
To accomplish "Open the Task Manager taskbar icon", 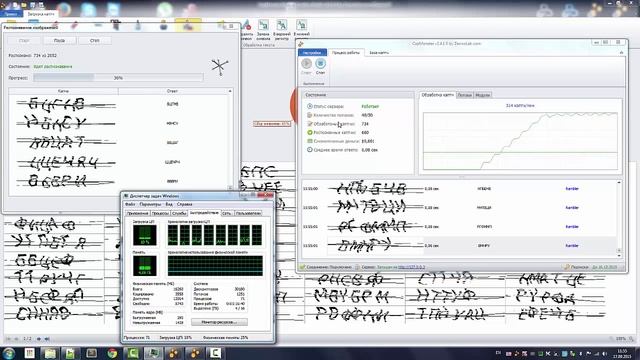I will coord(153,353).
